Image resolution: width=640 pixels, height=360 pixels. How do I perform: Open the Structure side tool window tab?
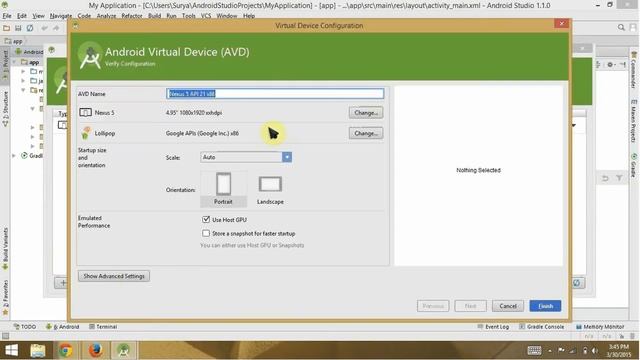tap(5, 109)
